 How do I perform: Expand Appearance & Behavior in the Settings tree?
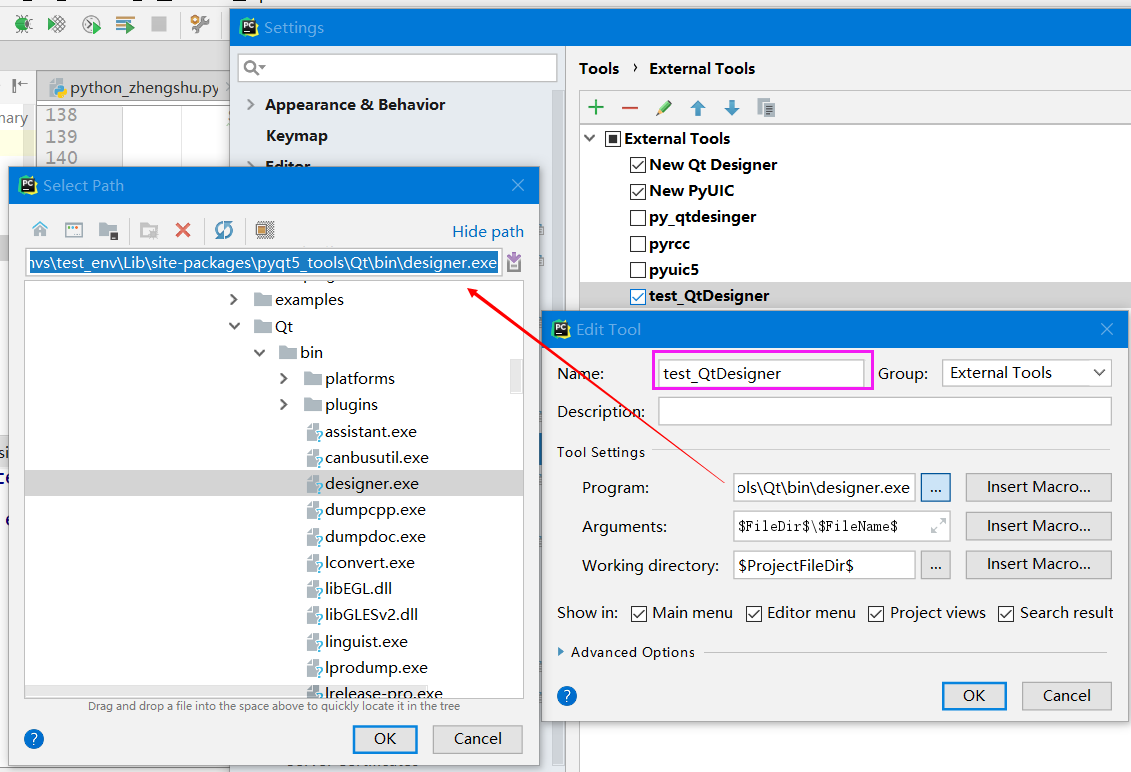[250, 105]
